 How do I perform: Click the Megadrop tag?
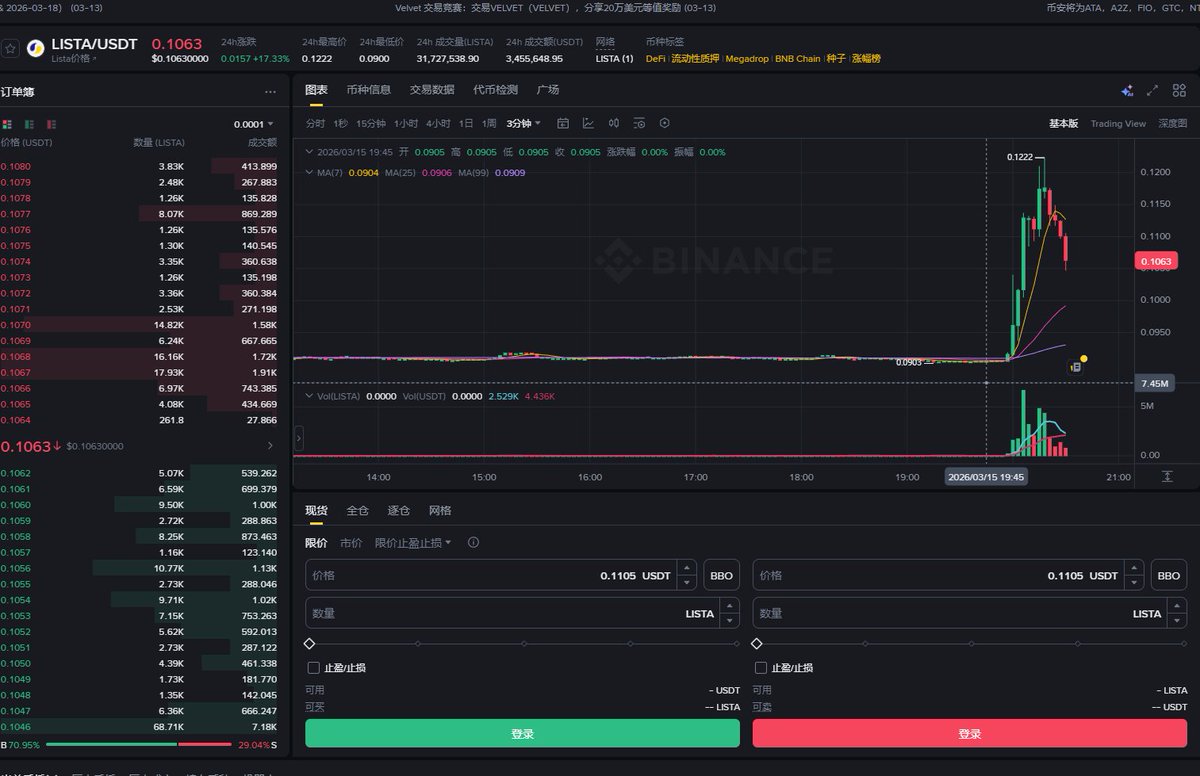coord(747,59)
